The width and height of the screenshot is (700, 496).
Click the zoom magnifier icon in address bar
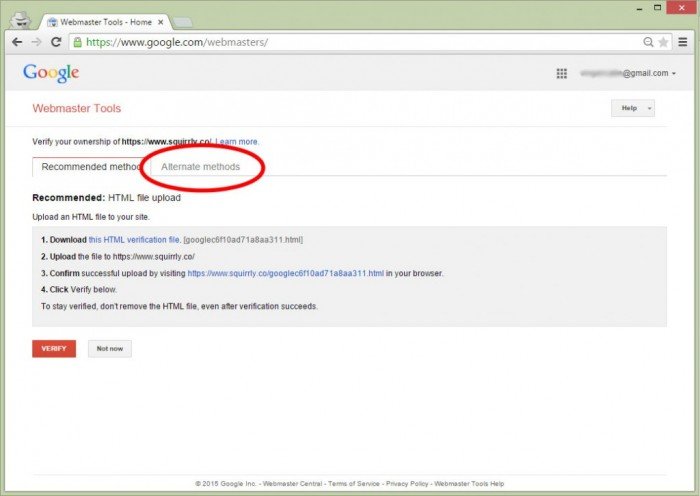(648, 43)
